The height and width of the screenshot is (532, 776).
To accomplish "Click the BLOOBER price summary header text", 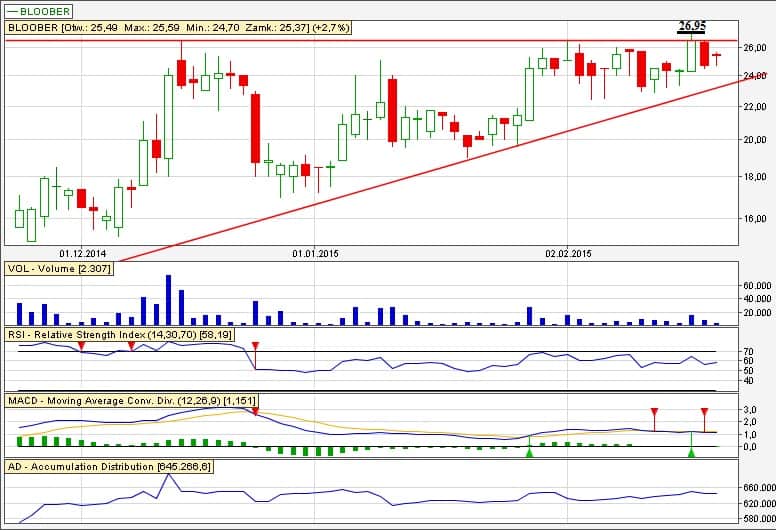I will [x=178, y=28].
